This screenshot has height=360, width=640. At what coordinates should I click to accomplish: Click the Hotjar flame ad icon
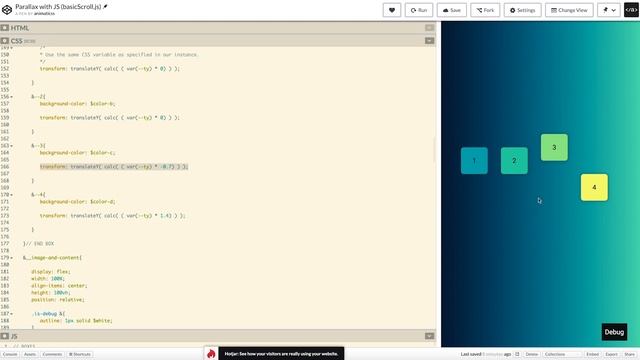211,353
